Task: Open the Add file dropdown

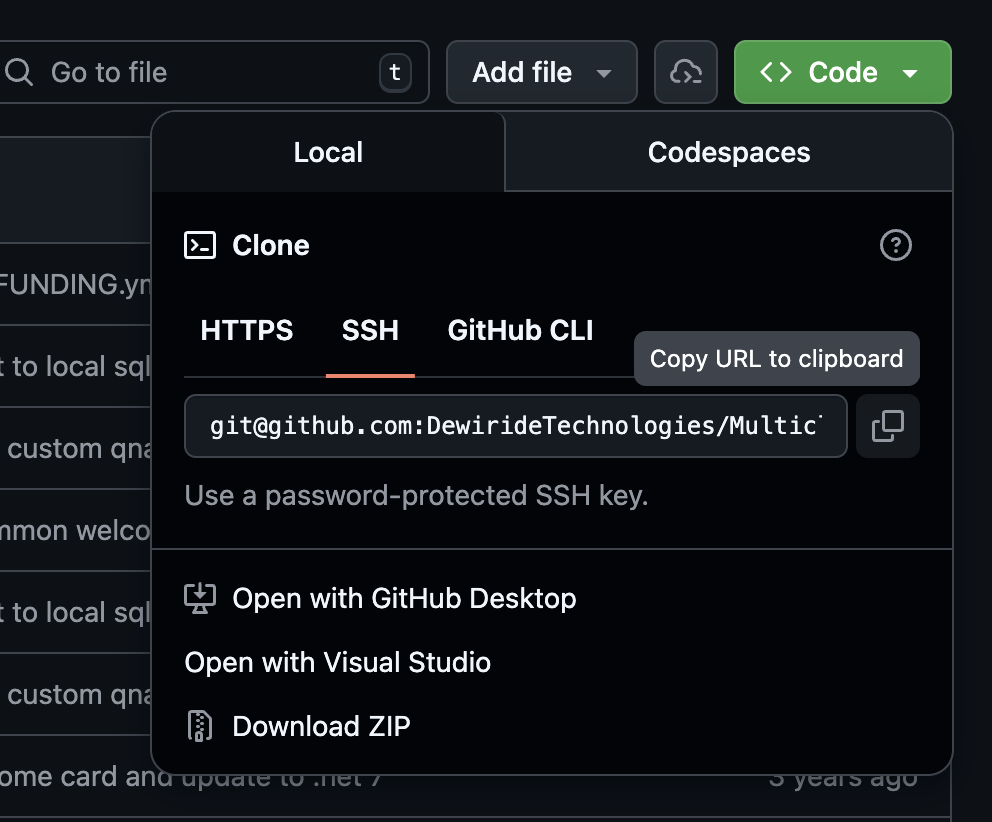Action: (x=541, y=71)
